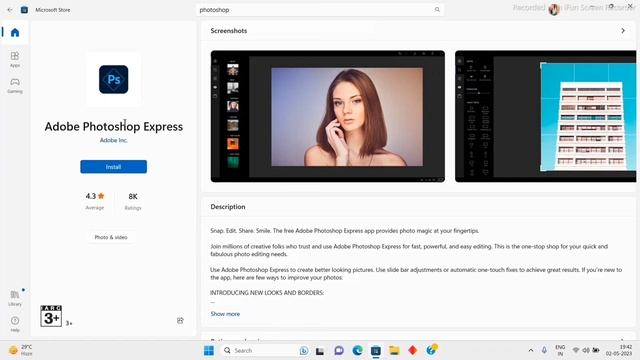640x360 pixels.
Task: Show more of the description
Action: coord(225,314)
